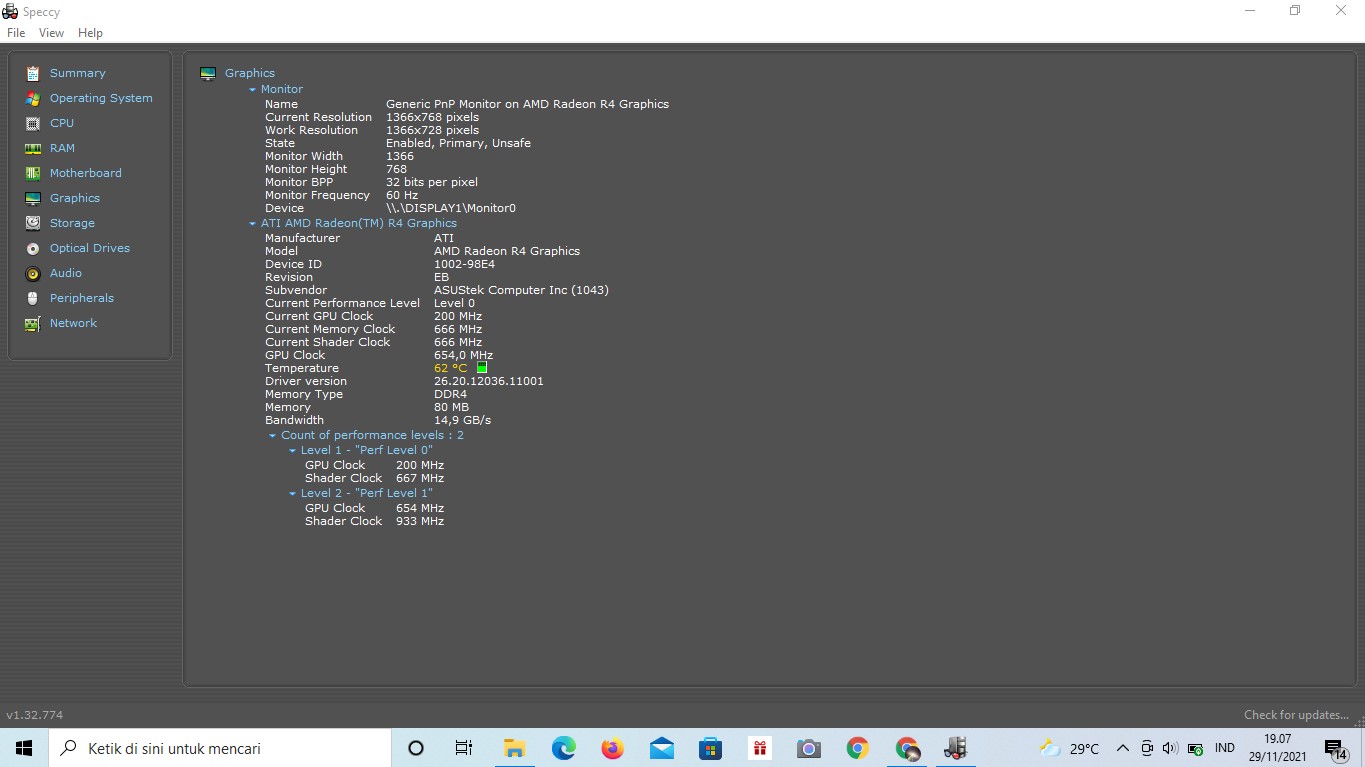Screen dimensions: 1365x767
Task: Switch to the Motherboard section
Action: (86, 173)
